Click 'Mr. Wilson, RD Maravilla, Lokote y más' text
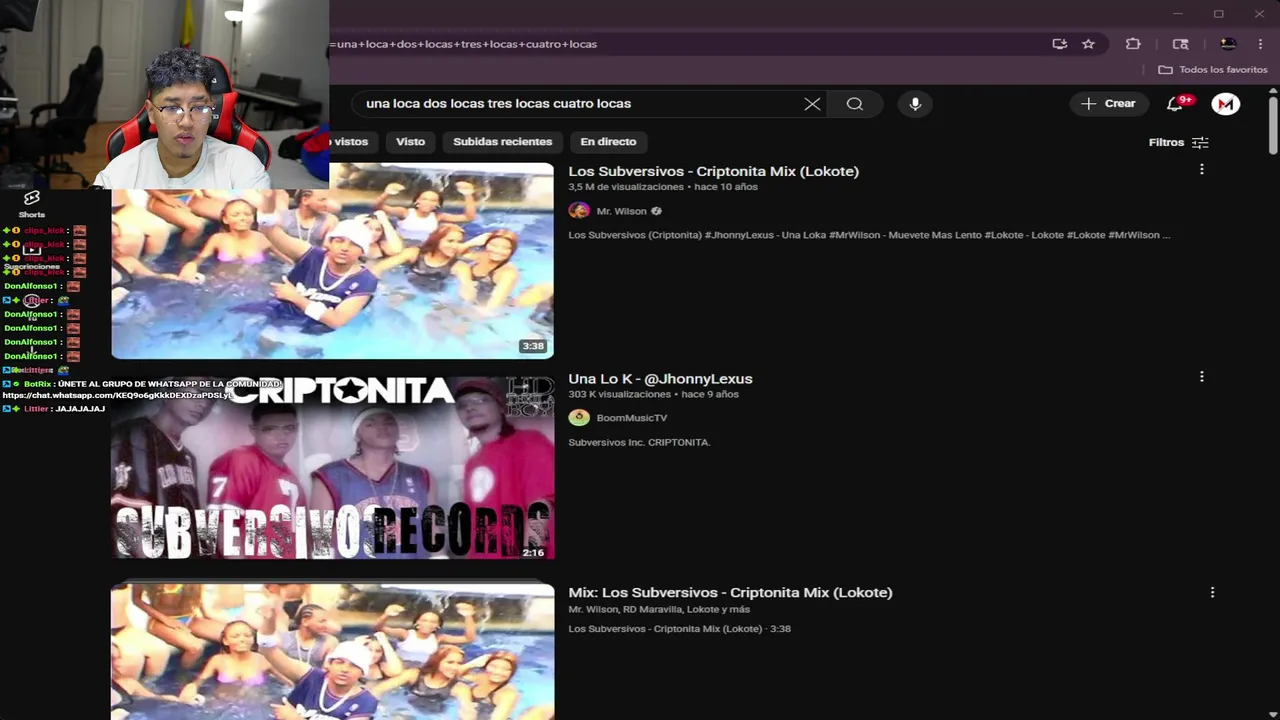Viewport: 1280px width, 720px height. (x=659, y=609)
